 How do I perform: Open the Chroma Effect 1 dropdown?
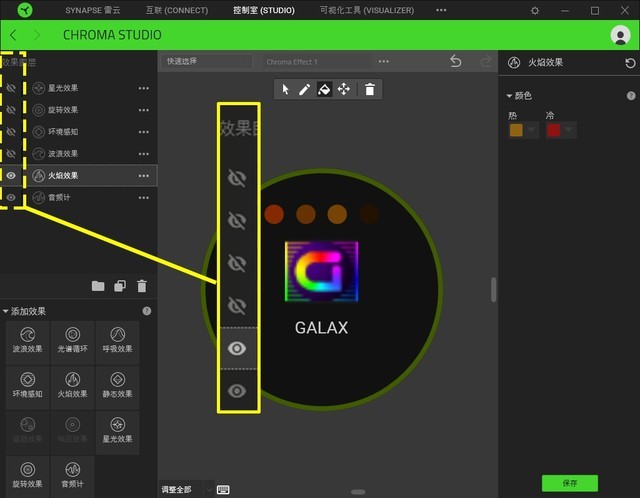tap(317, 62)
